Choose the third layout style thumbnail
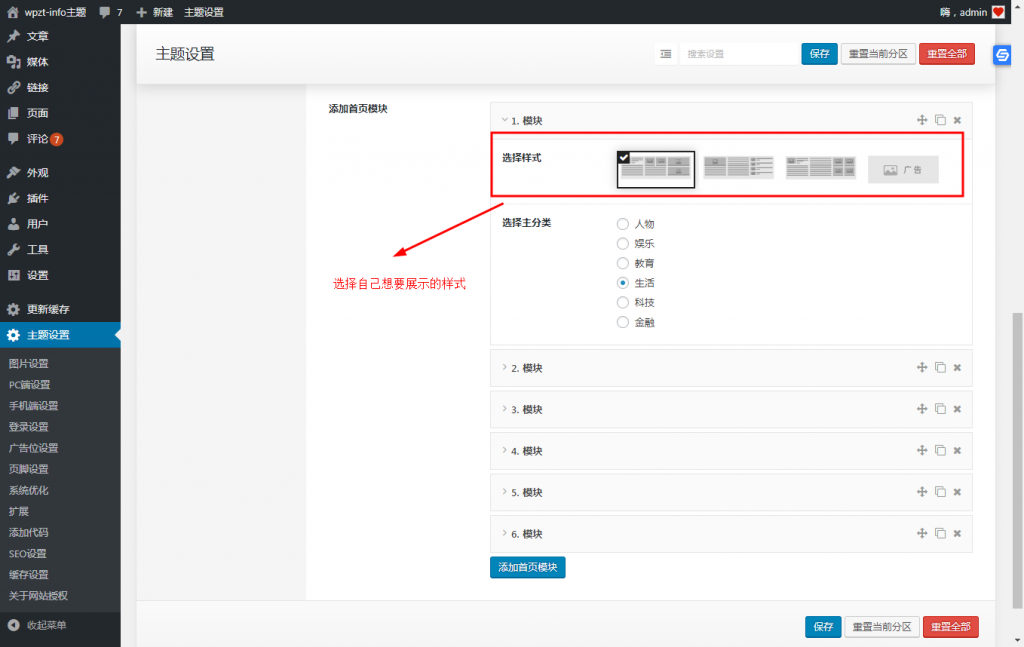This screenshot has height=647, width=1024. tap(820, 167)
